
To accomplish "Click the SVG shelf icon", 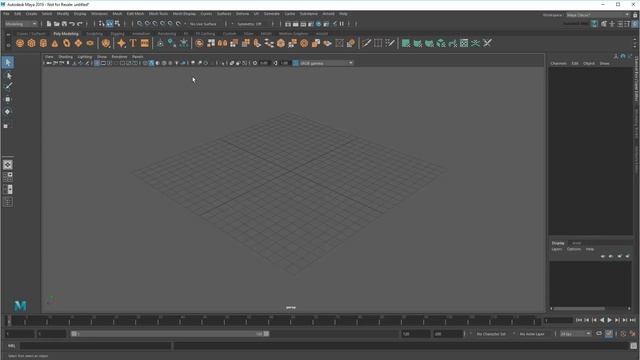I will 144,43.
